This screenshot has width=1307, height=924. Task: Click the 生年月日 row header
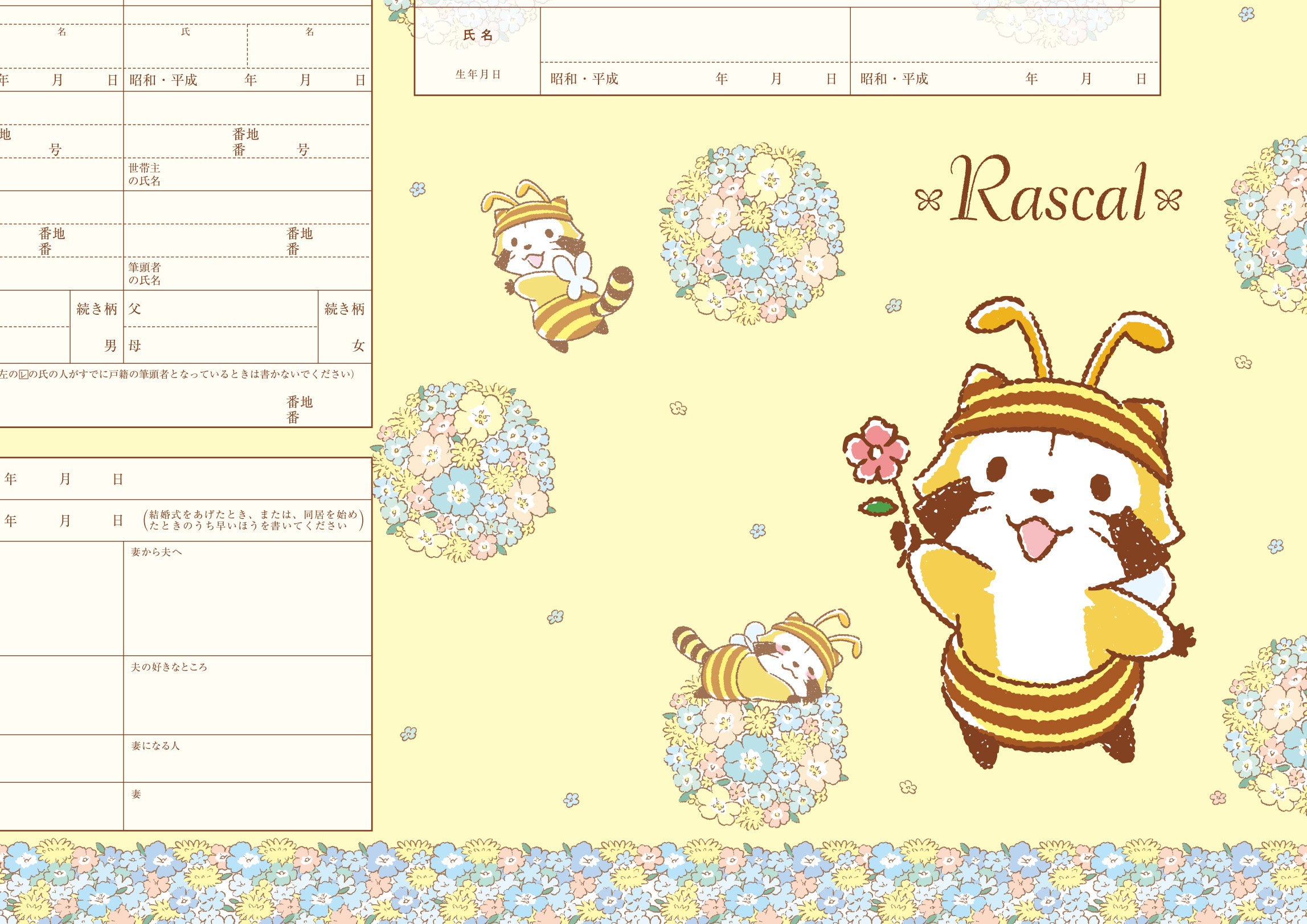coord(478,75)
